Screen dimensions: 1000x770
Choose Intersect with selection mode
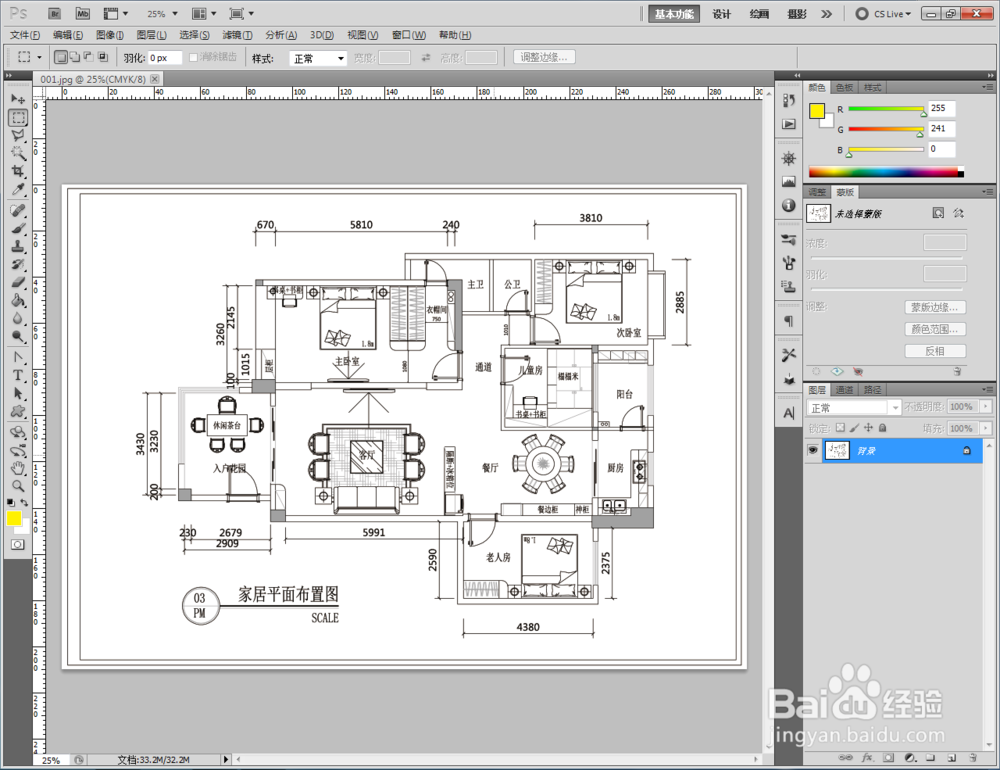[103, 57]
